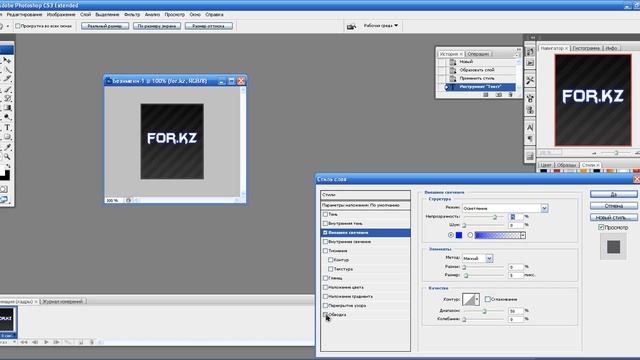Enable the Тиснение checkbox
Viewport: 640px width, 360px height.
(x=325, y=251)
